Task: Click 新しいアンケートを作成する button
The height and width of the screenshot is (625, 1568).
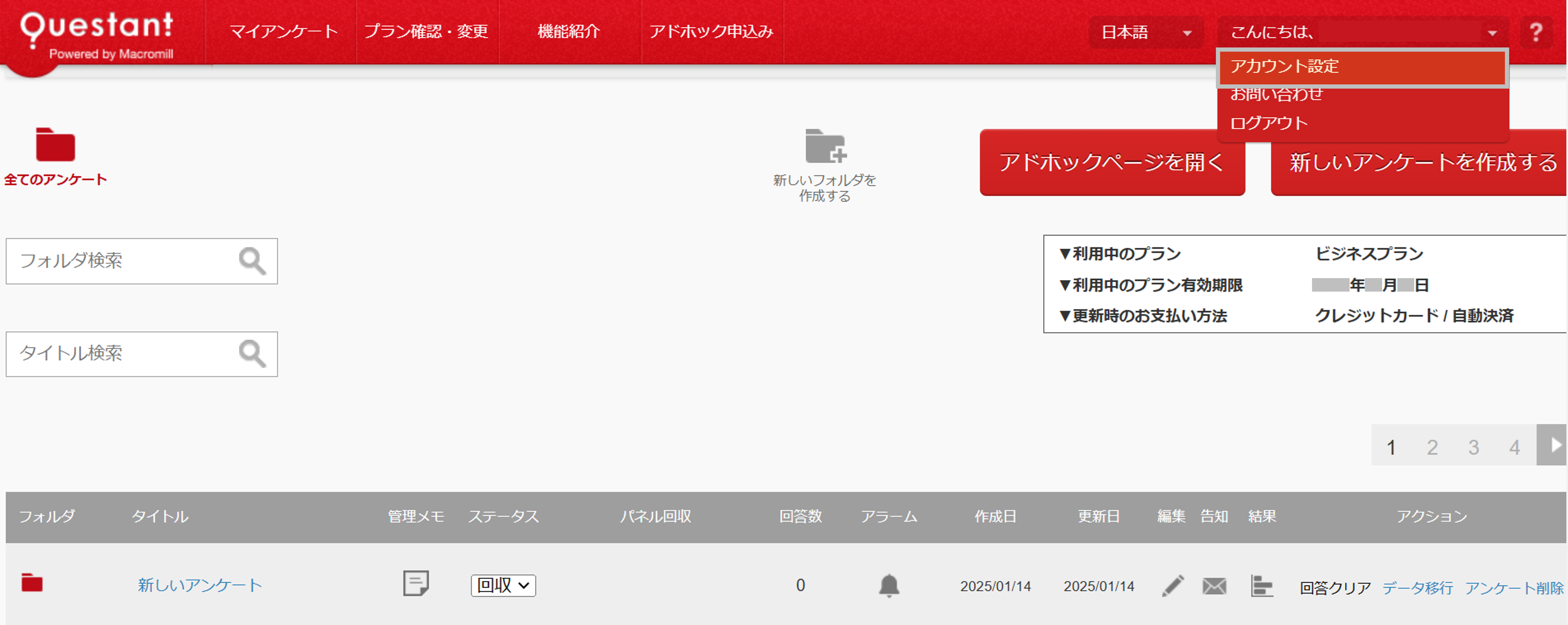Action: pos(1419,162)
